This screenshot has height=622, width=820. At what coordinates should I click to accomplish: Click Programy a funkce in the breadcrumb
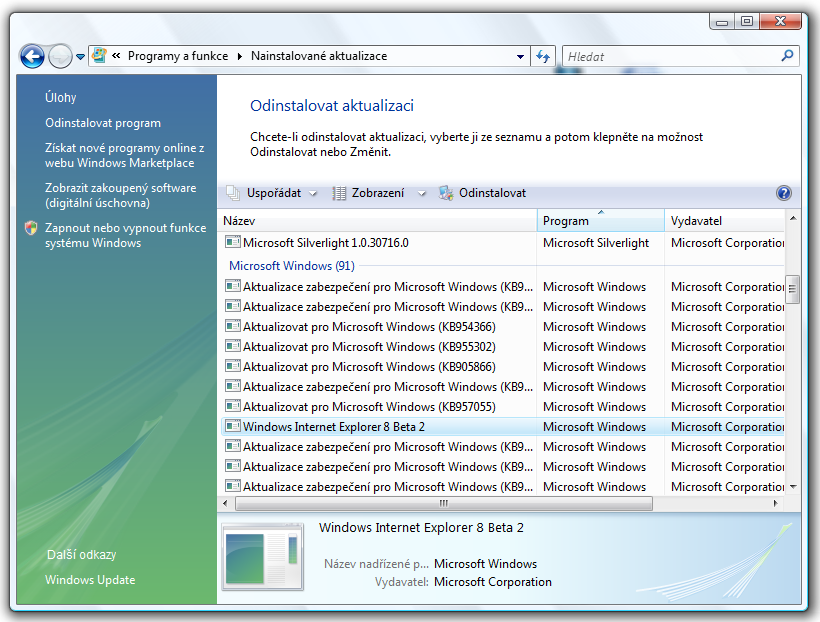pos(178,56)
